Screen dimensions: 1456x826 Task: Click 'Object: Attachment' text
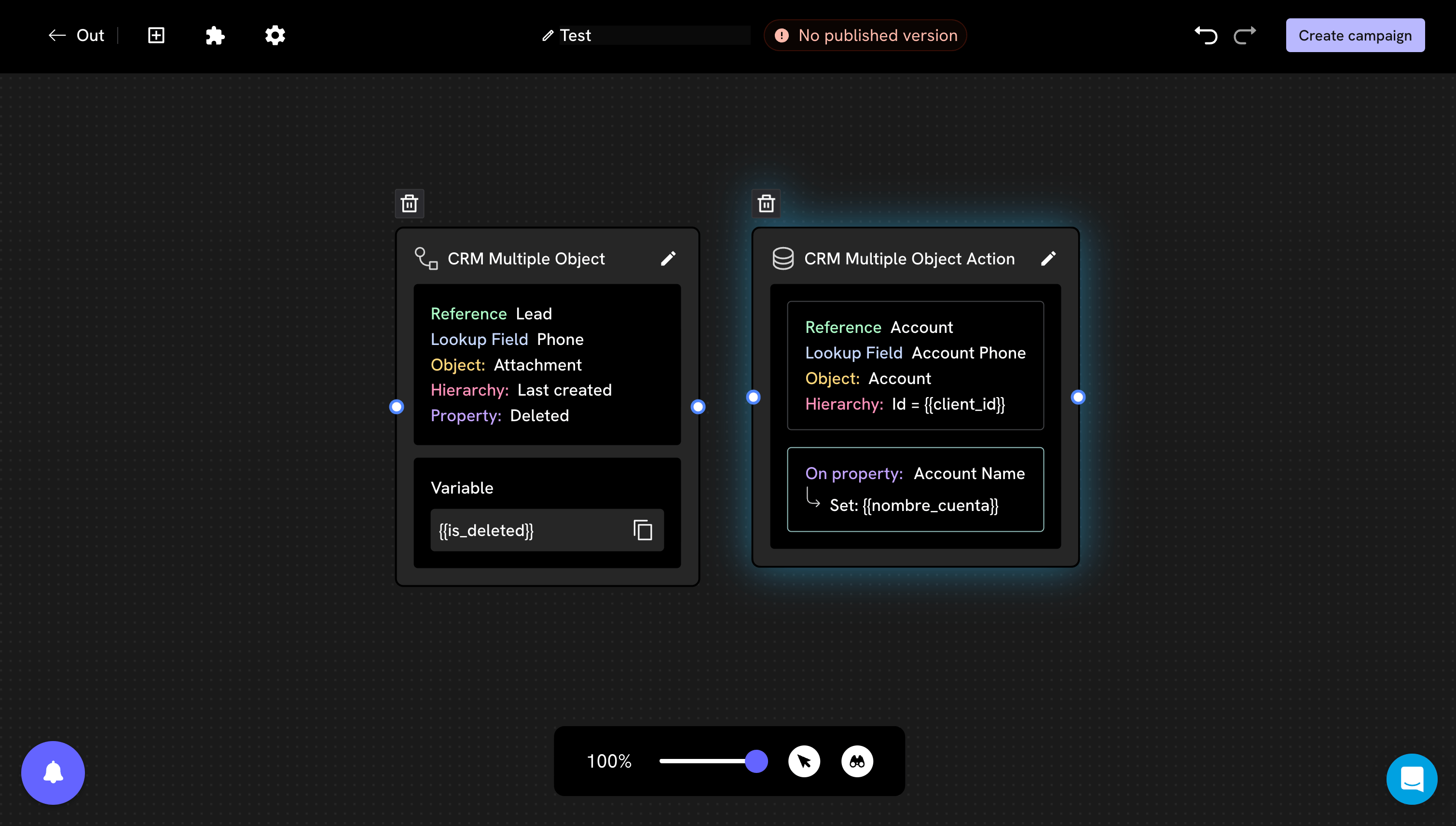[506, 365]
